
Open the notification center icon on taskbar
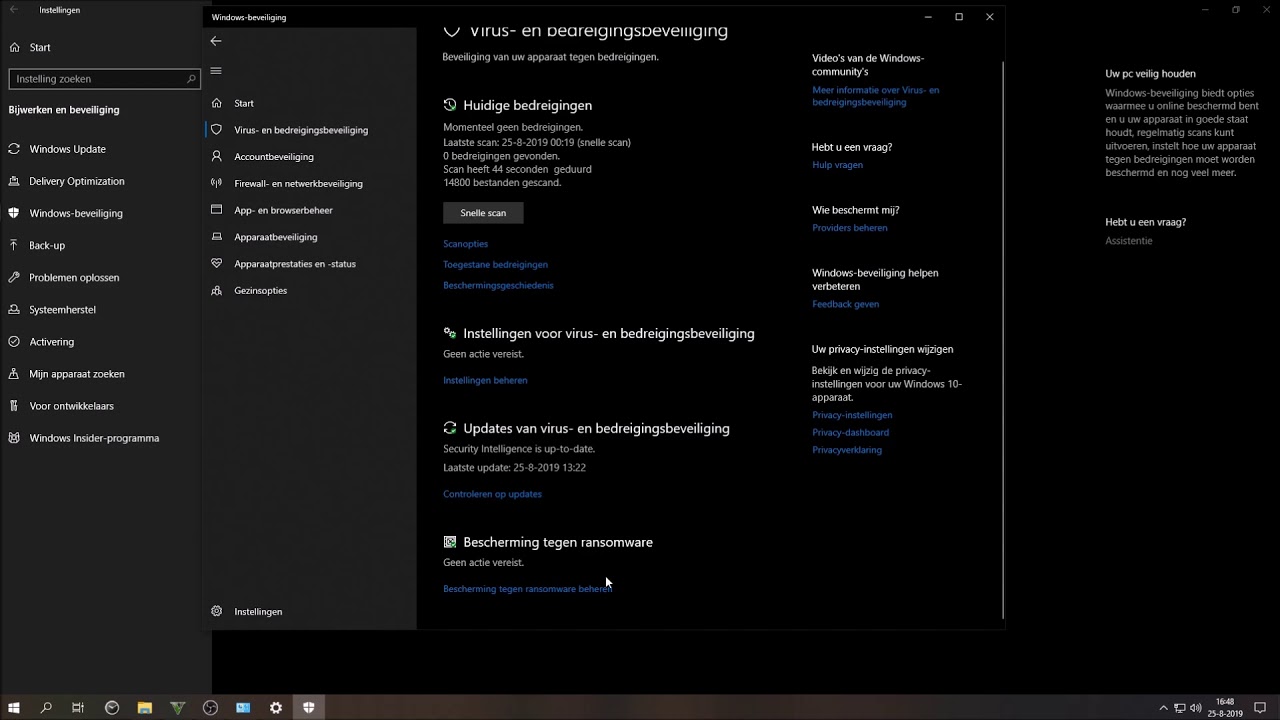click(x=1260, y=708)
